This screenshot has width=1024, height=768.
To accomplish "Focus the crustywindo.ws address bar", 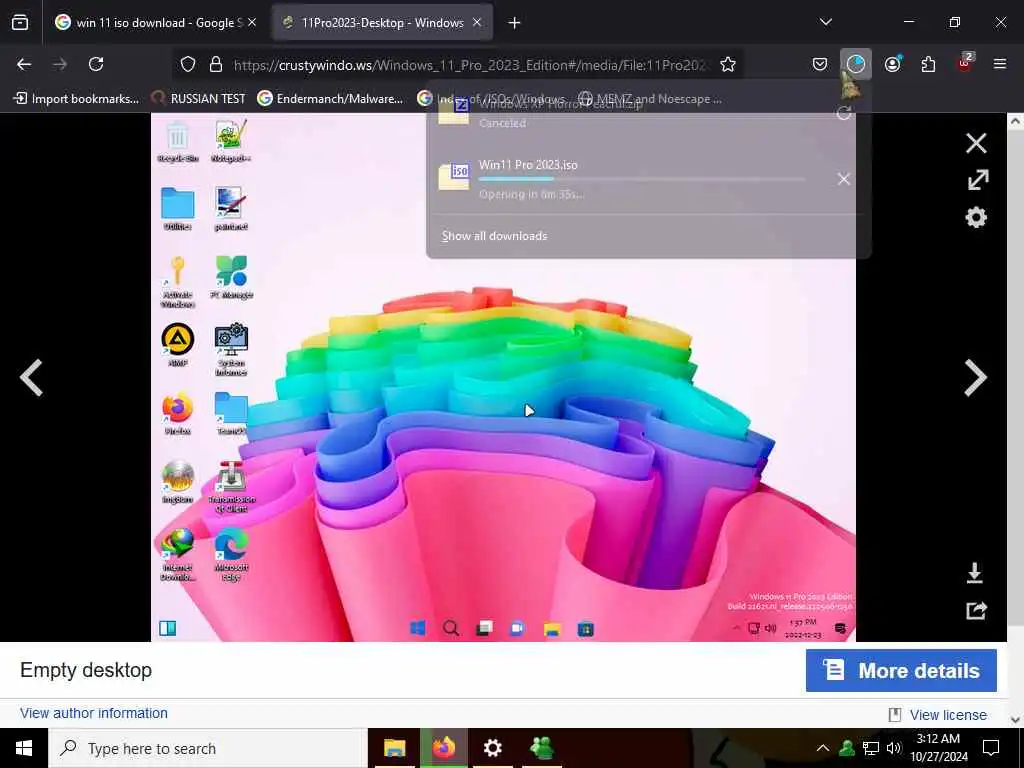I will click(470, 65).
